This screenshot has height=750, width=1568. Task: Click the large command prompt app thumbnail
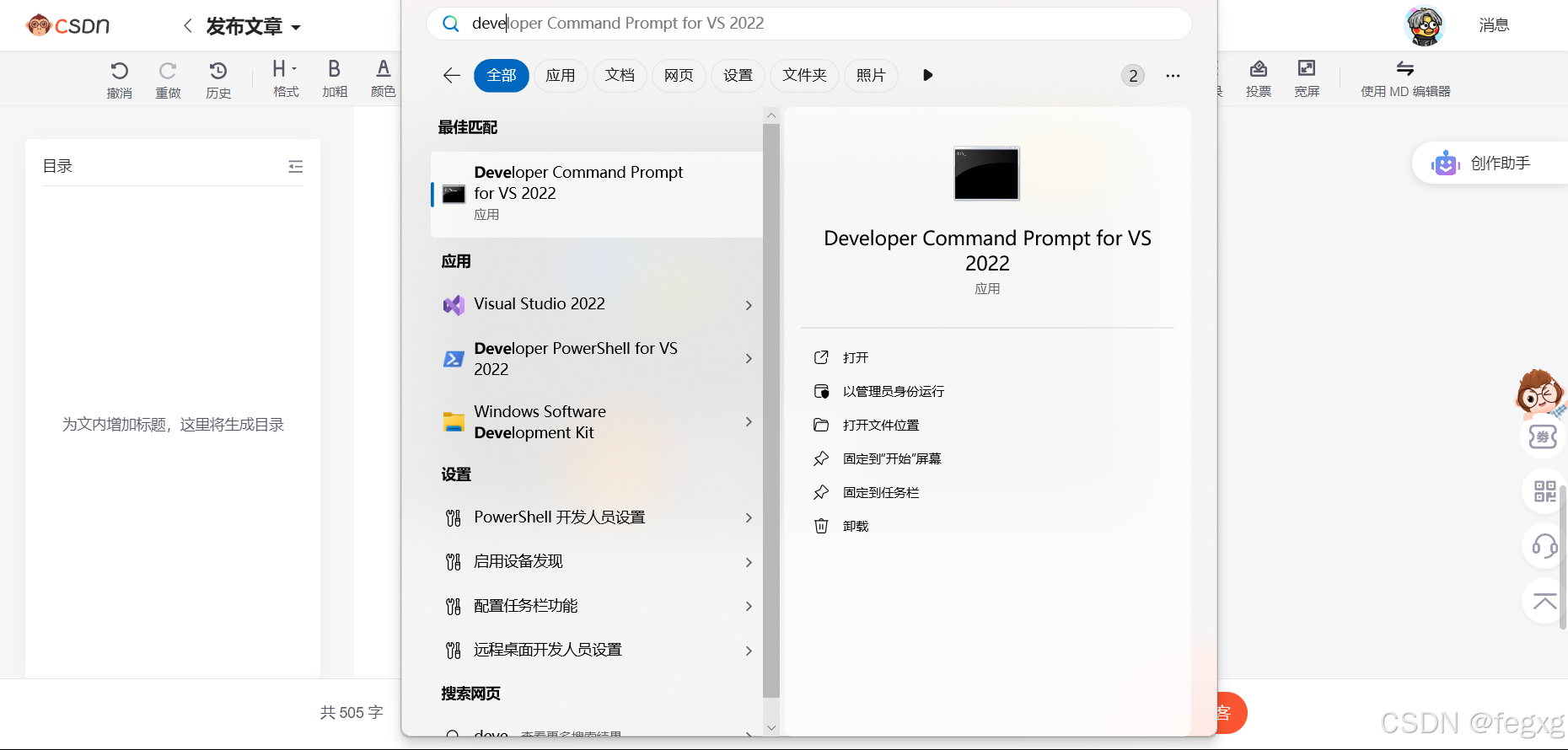click(986, 174)
